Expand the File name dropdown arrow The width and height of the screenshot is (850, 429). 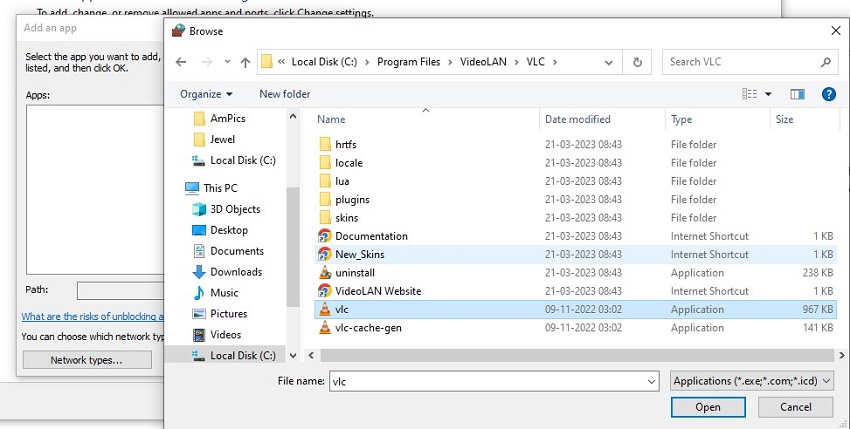[x=652, y=382]
